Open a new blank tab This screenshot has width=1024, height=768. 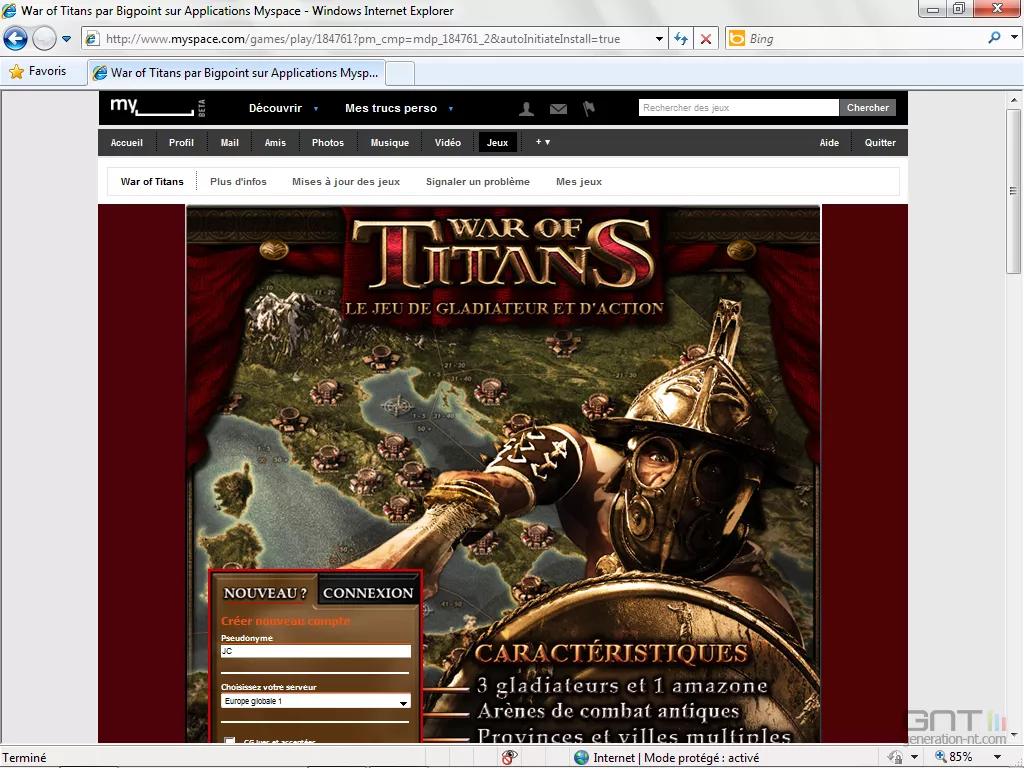point(400,72)
